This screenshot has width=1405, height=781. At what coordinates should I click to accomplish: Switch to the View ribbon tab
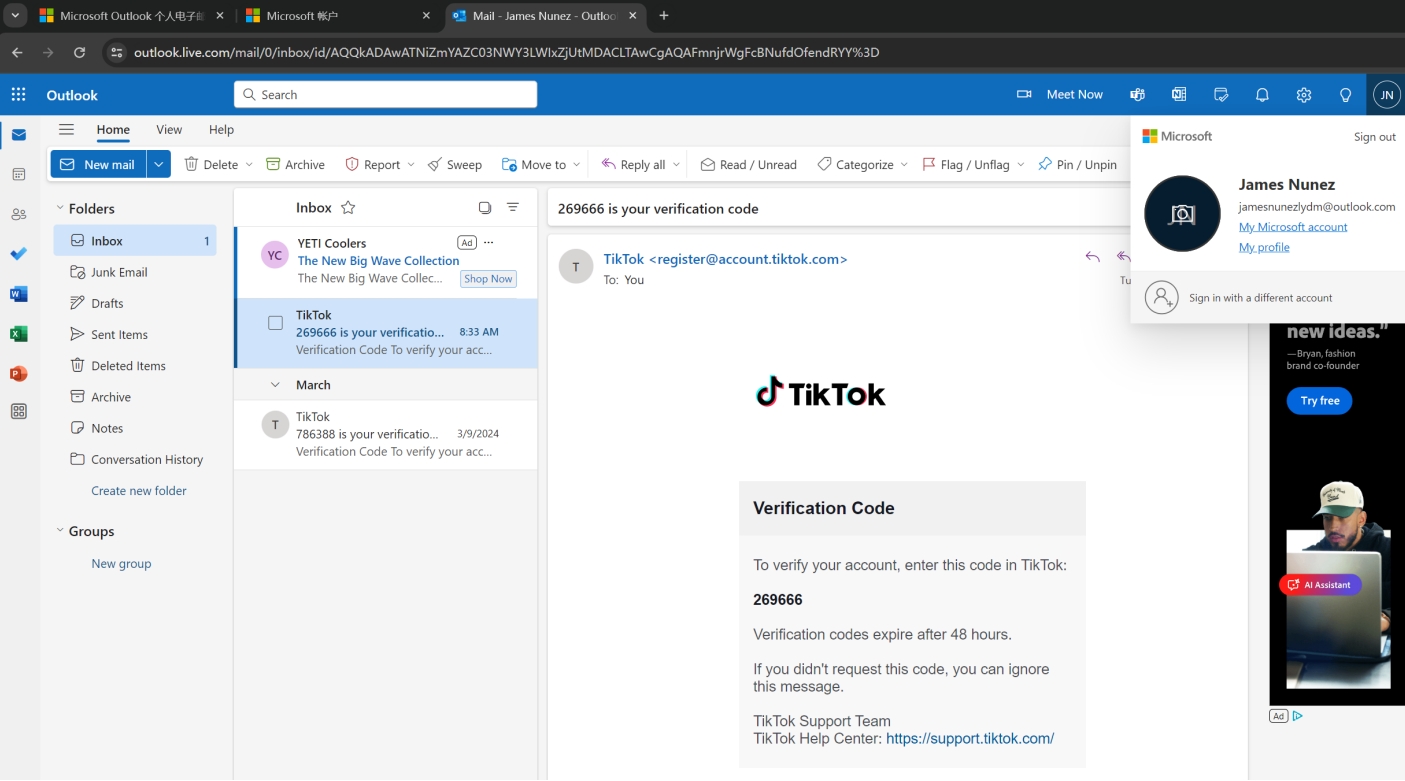tap(169, 129)
